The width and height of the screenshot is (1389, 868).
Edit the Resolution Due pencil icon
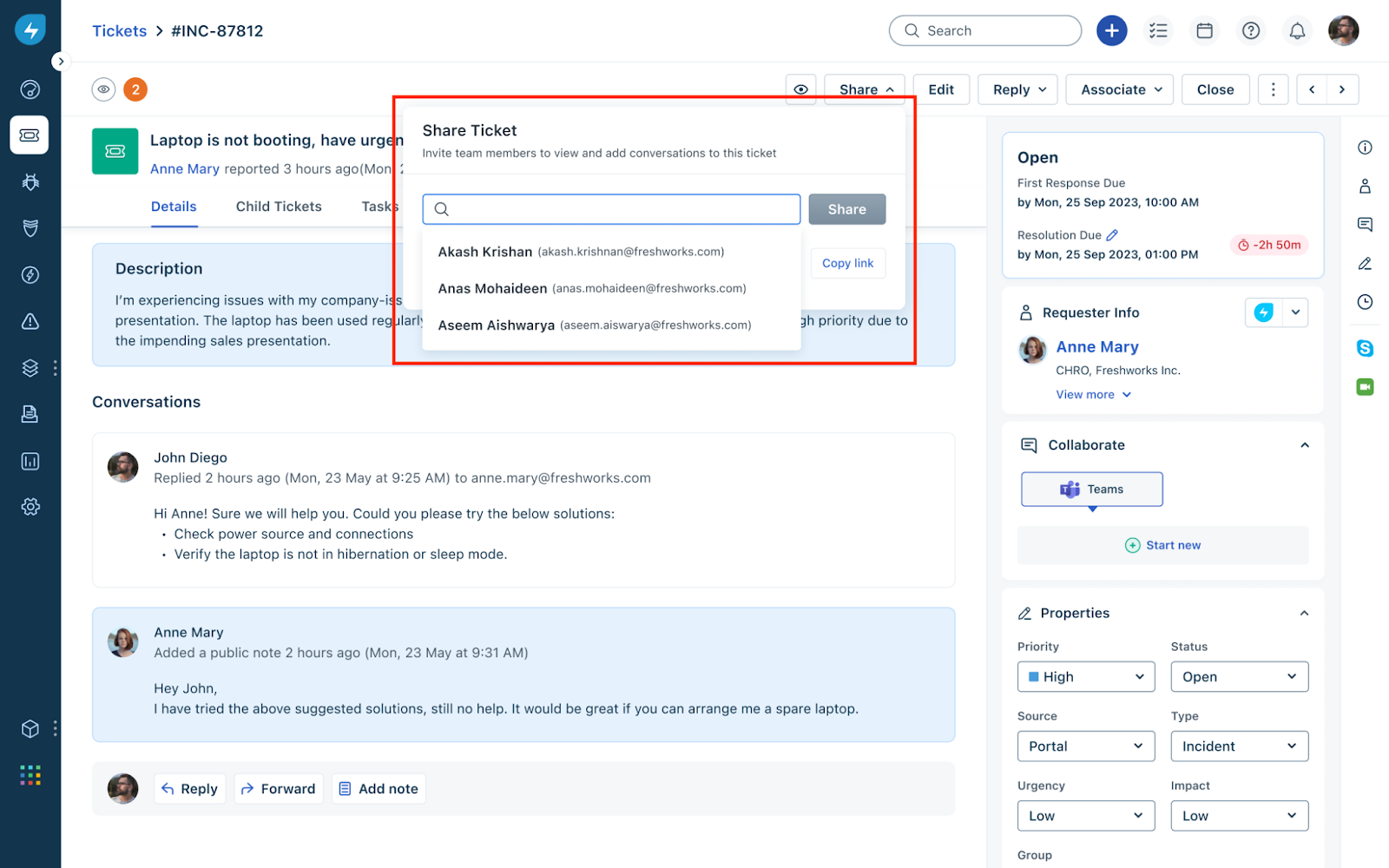coord(1113,235)
